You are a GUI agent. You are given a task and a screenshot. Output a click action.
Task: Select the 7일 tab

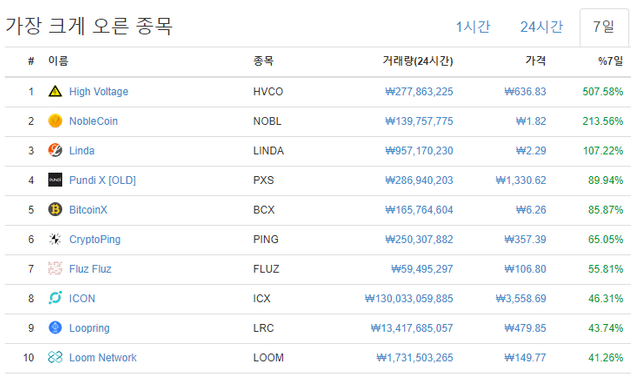(x=604, y=27)
